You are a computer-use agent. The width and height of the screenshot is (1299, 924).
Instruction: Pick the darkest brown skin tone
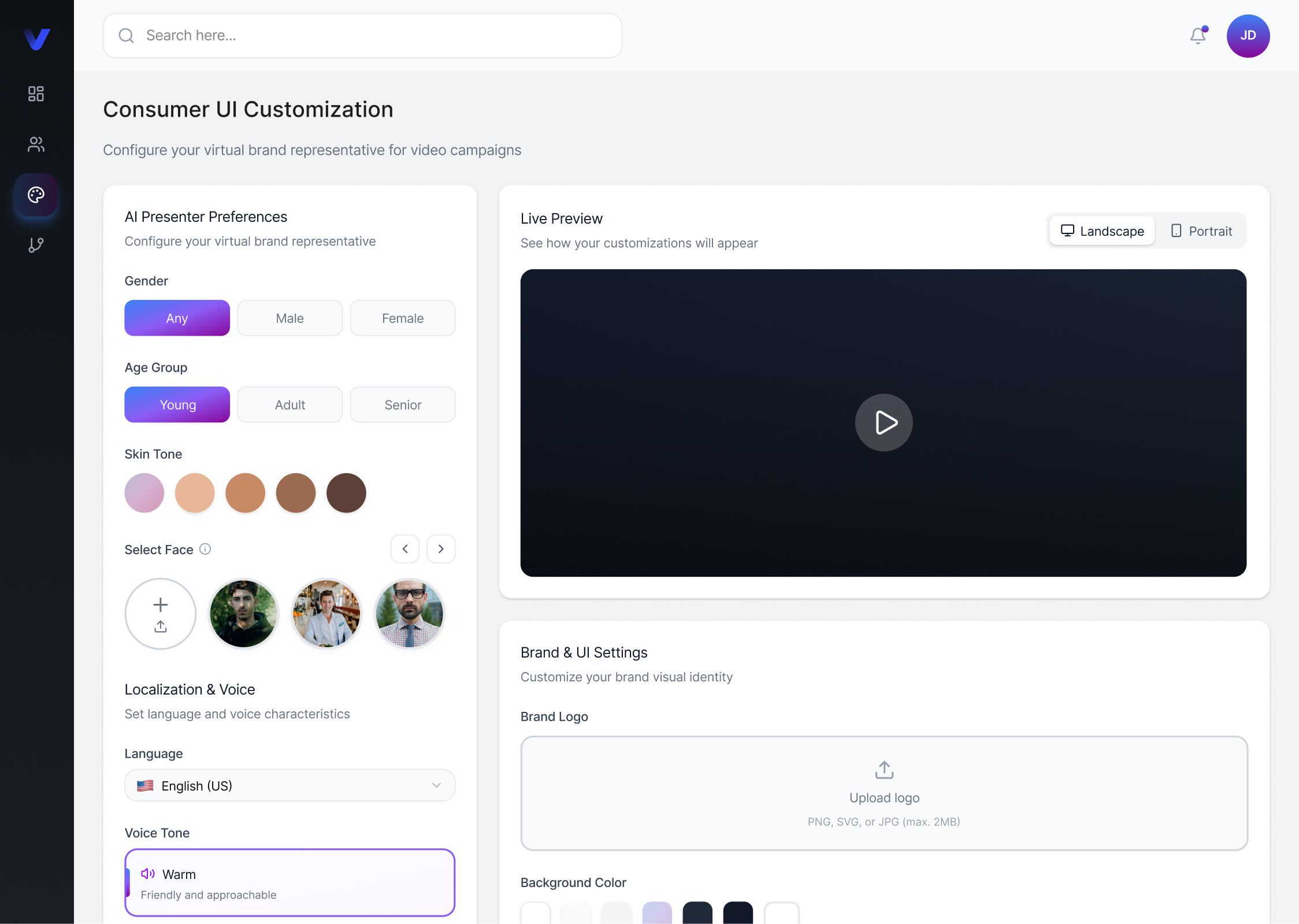[x=346, y=493]
